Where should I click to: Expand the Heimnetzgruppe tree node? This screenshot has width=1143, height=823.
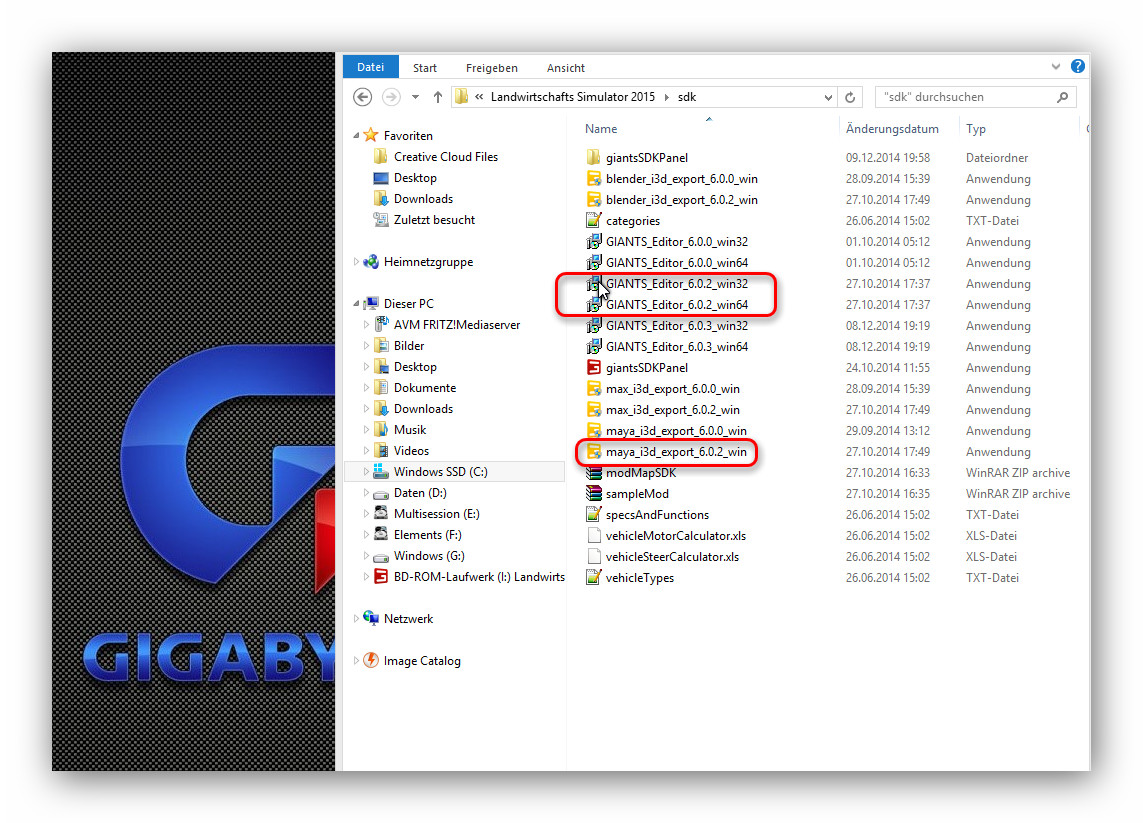click(356, 262)
